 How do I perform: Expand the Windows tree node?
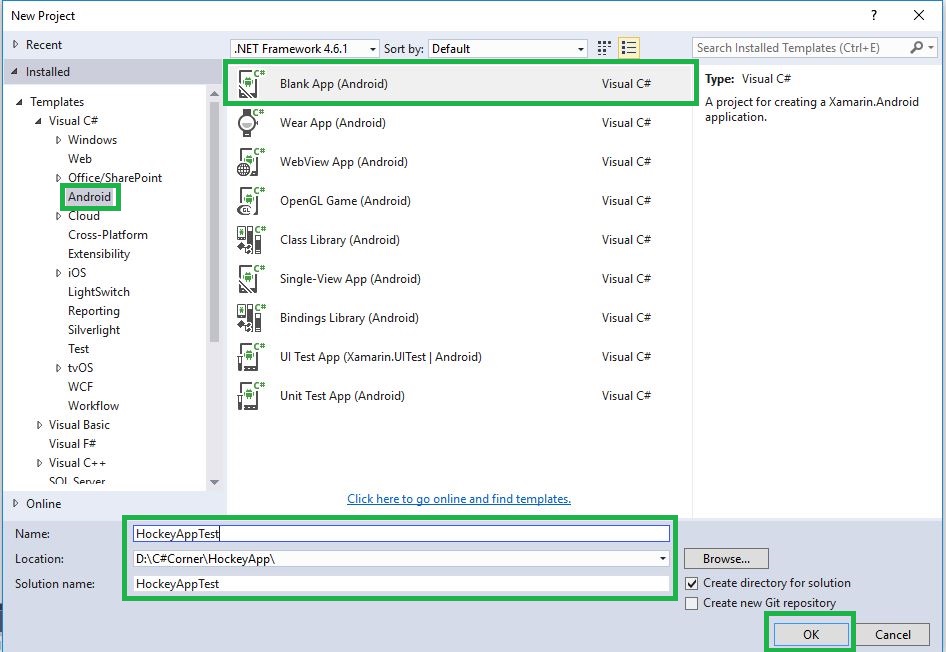59,140
